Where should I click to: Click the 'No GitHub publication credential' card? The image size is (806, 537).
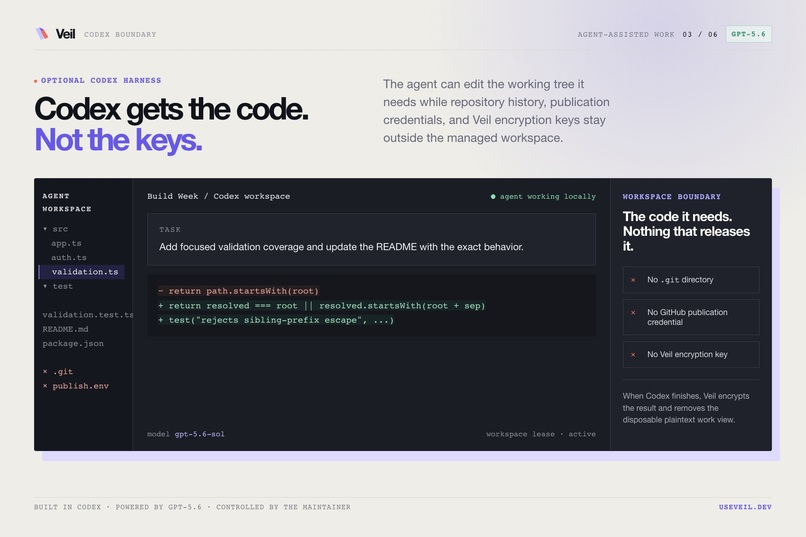(691, 317)
